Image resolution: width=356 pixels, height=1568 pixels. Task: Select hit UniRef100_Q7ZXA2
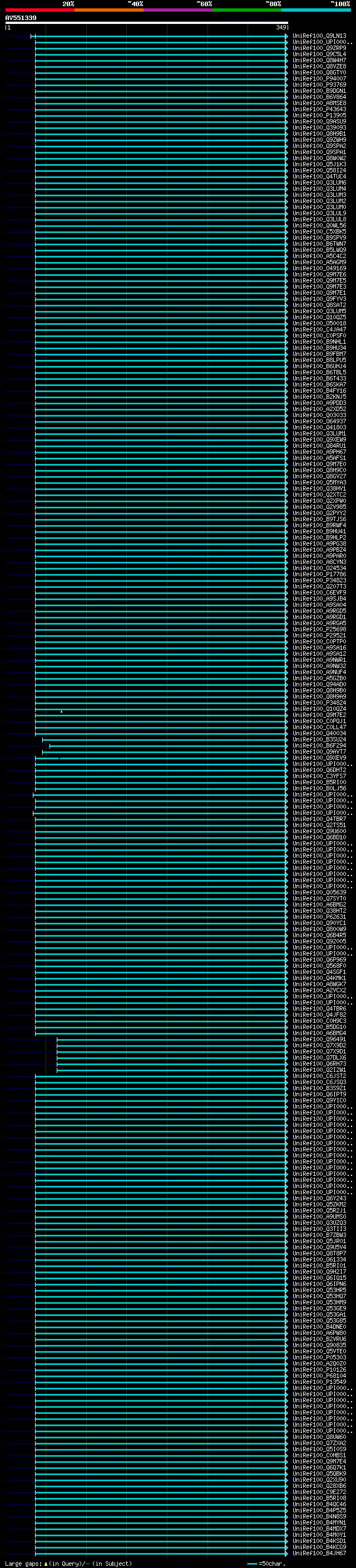(x=319, y=1443)
